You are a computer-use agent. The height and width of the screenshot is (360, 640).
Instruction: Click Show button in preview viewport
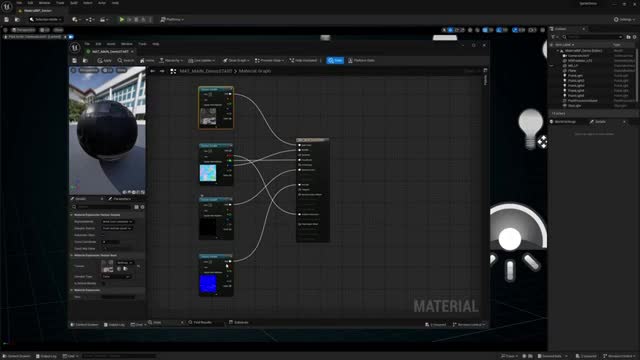[121, 70]
